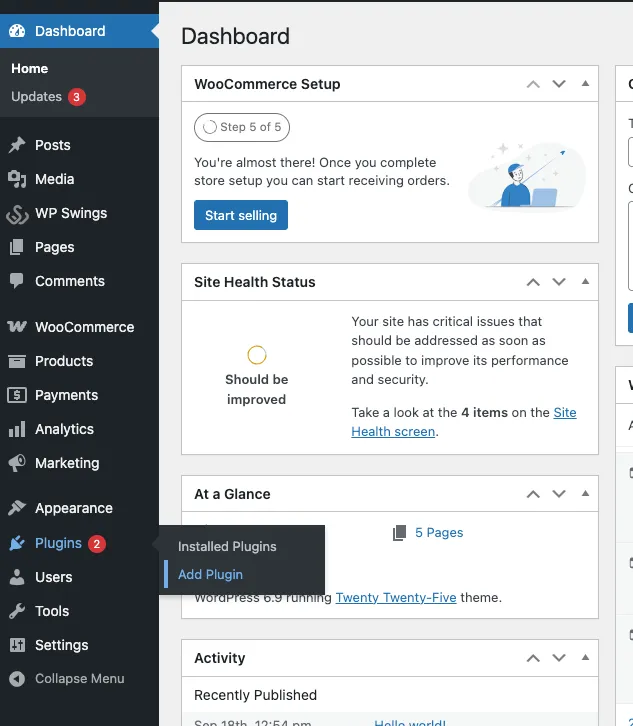The height and width of the screenshot is (726, 633).
Task: Click the Plugins plug icon
Action: (x=17, y=543)
